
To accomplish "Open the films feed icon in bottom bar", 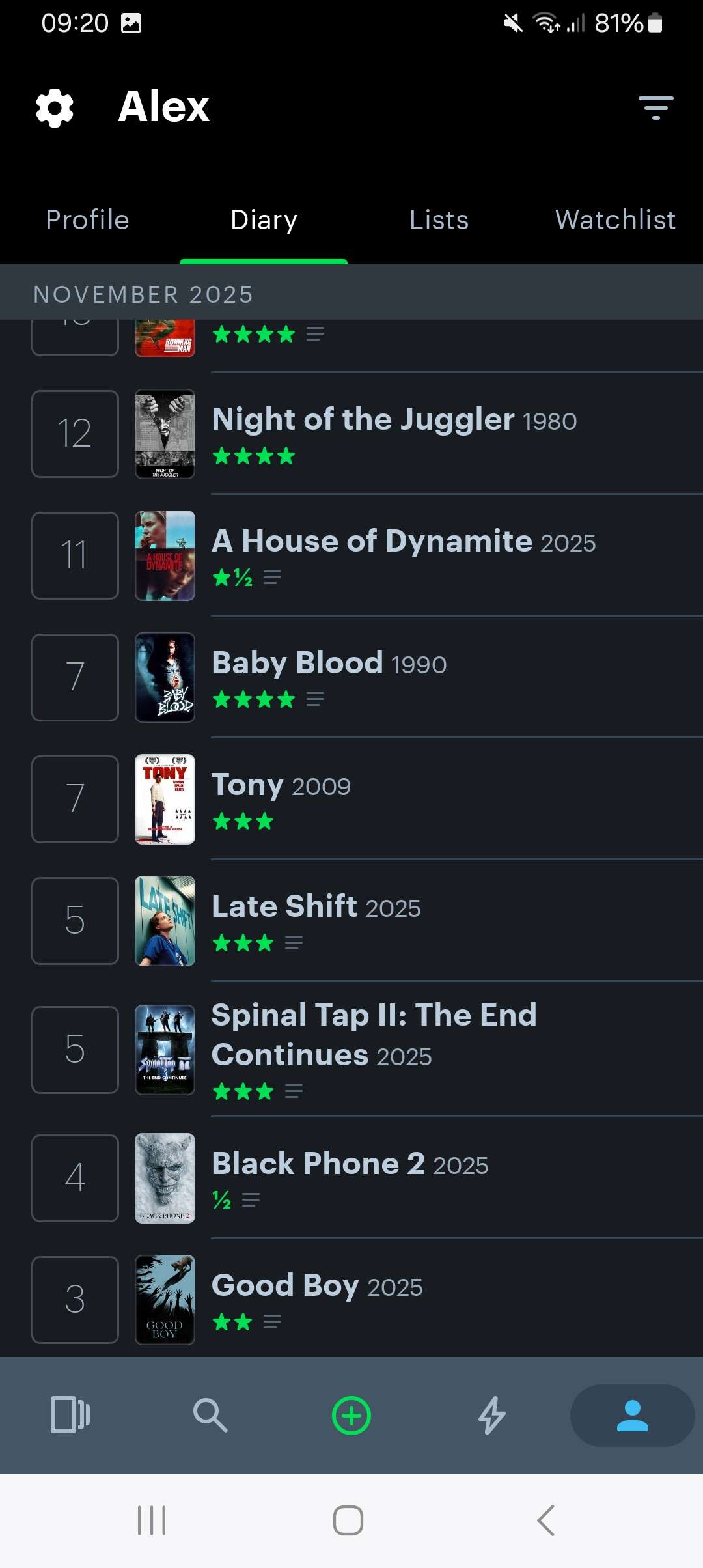I will 70,1415.
